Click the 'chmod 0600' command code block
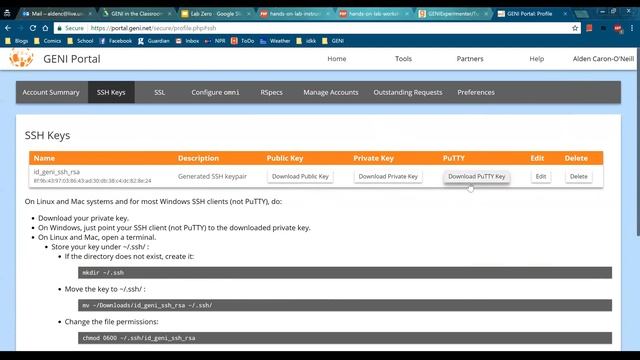The height and width of the screenshot is (360, 640). click(x=345, y=338)
